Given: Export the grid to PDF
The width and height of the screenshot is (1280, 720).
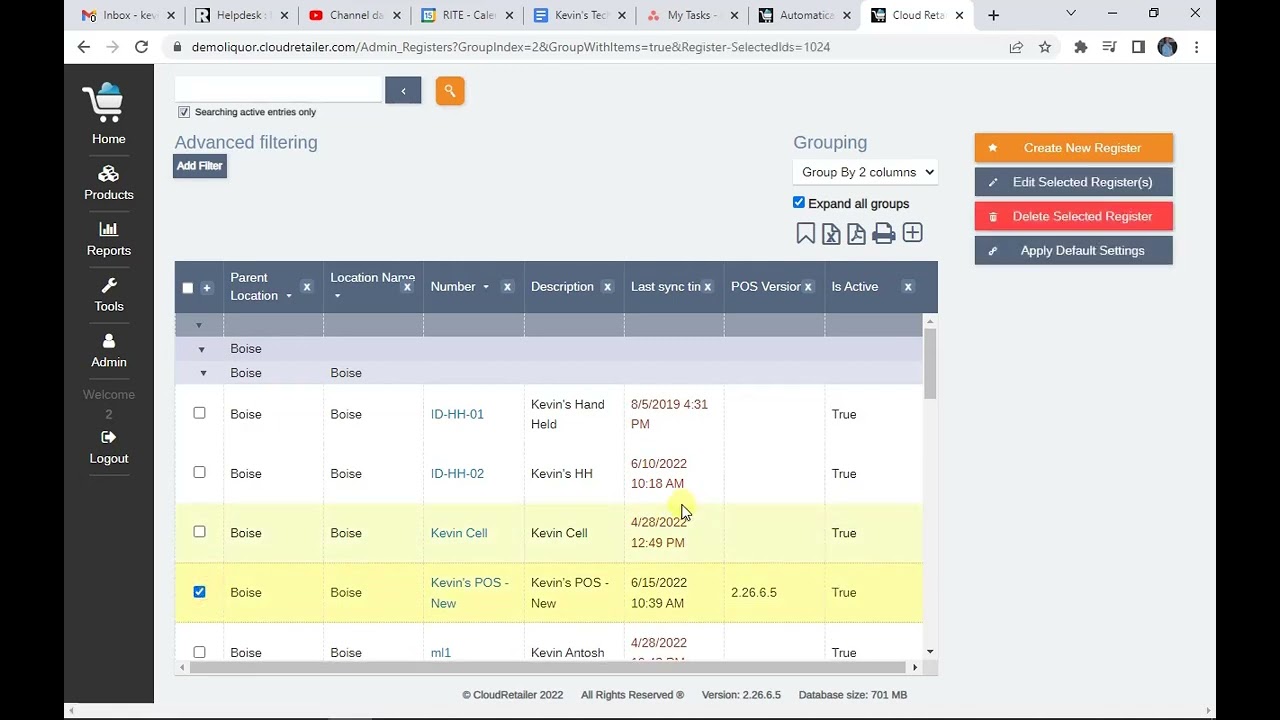Looking at the screenshot, I should tap(856, 234).
